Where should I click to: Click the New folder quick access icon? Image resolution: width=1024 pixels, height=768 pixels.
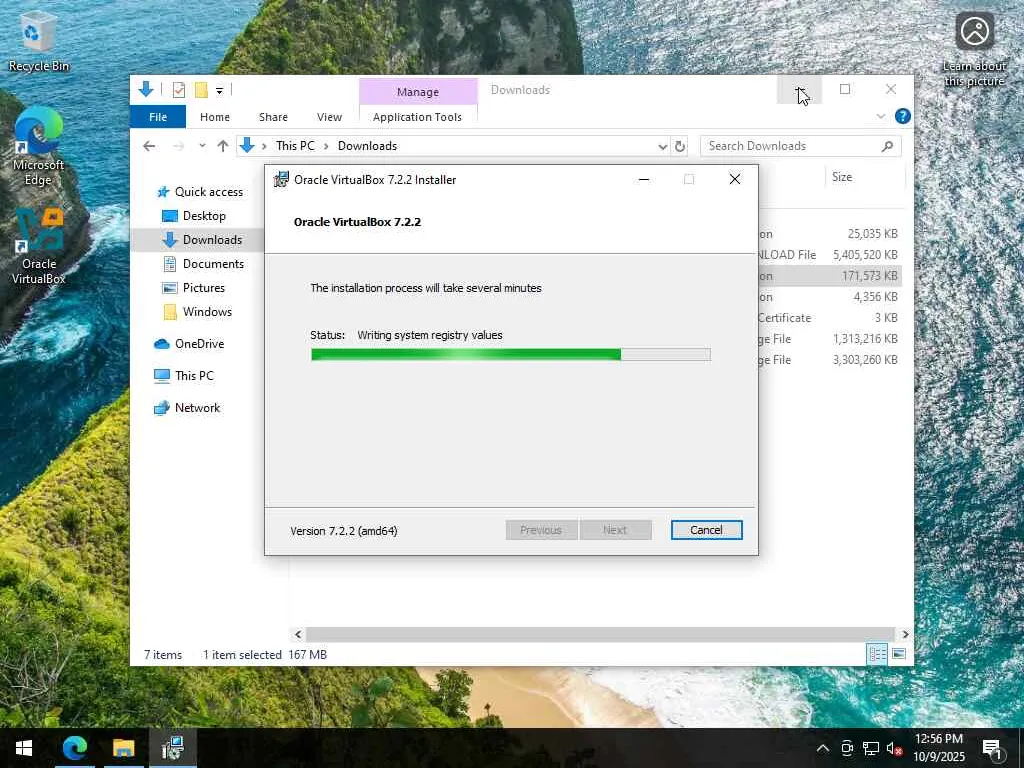coord(201,90)
